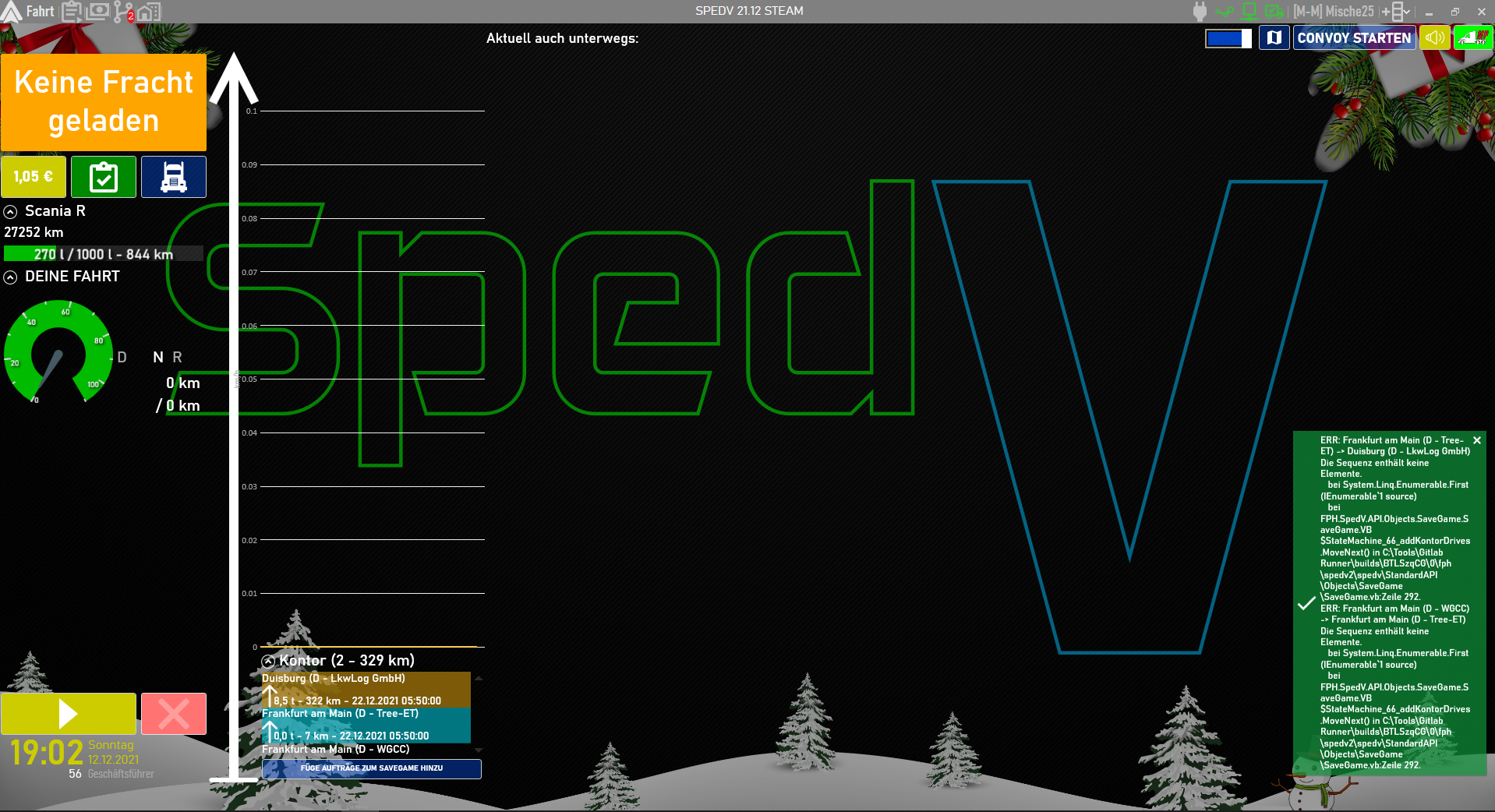Image resolution: width=1495 pixels, height=812 pixels.
Task: Toggle the yellow speaker sound button
Action: [1434, 37]
